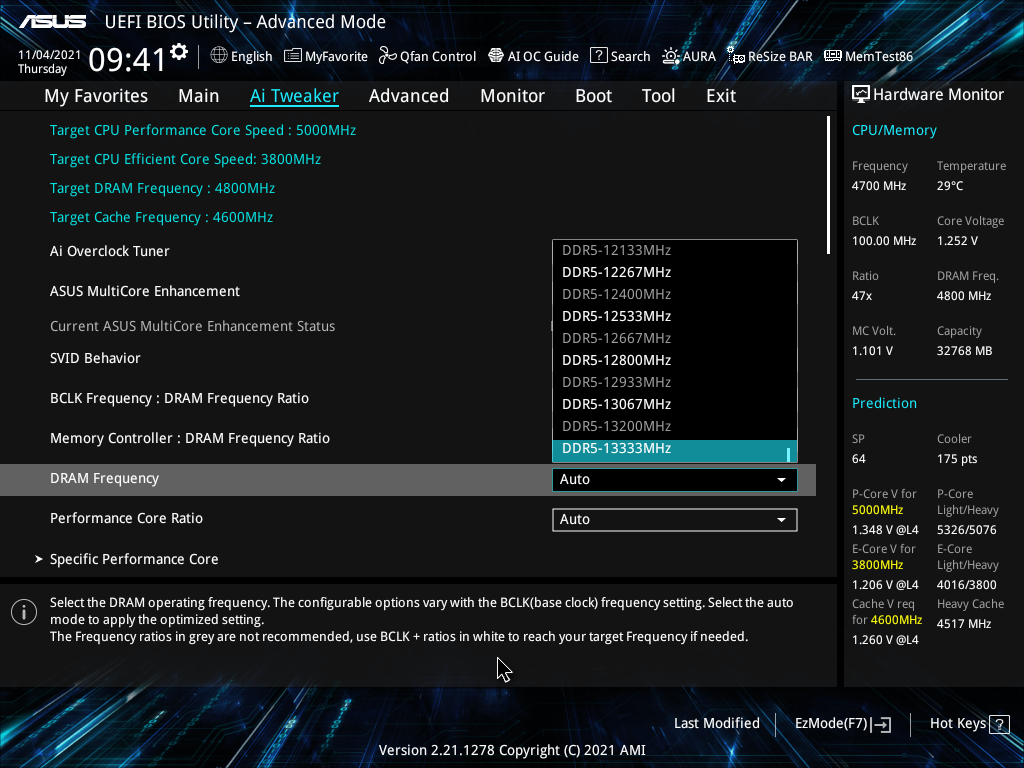Click Target CPU Performance Core Speed text
Image resolution: width=1024 pixels, height=768 pixels.
coord(202,131)
